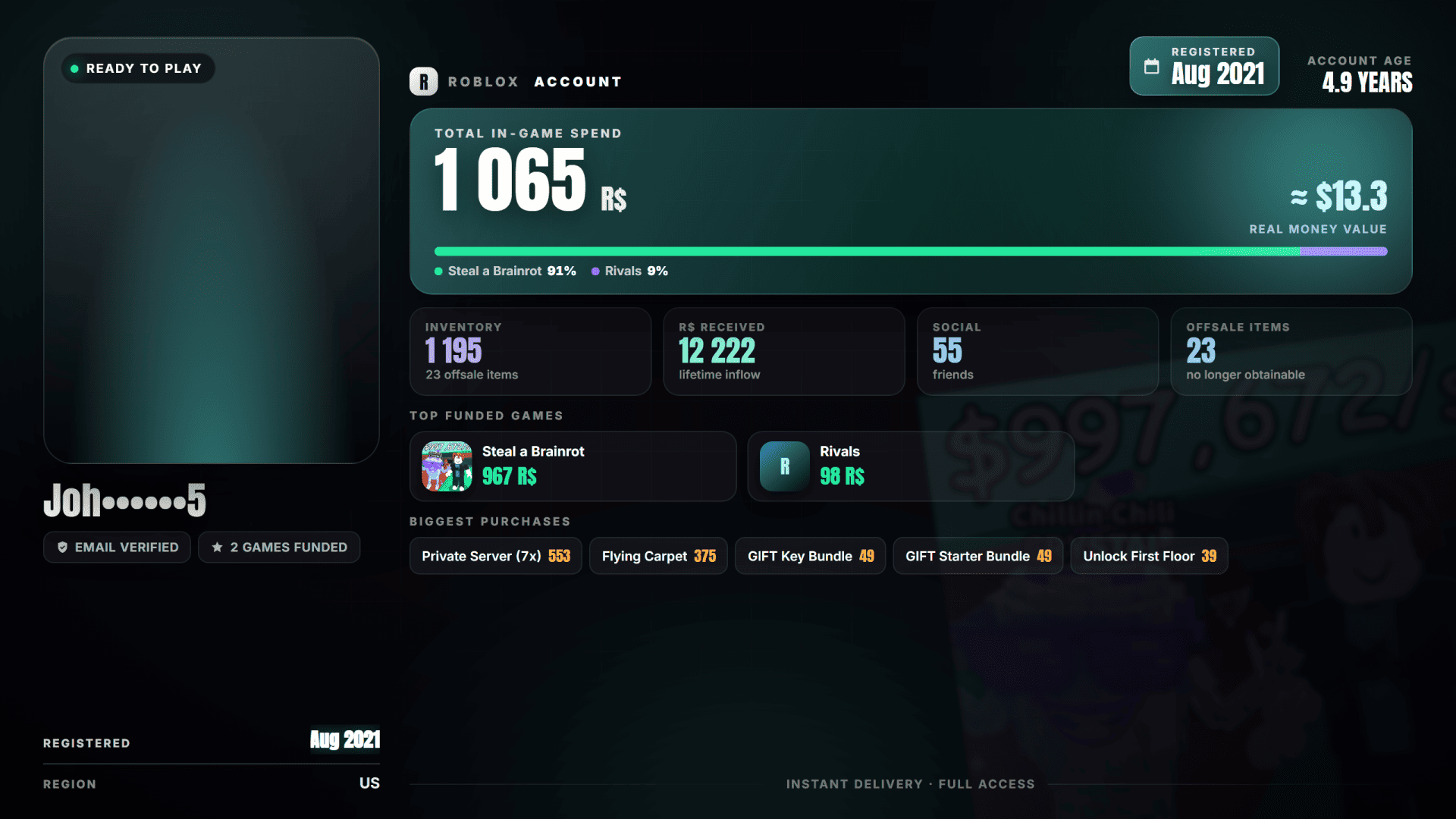Click the 1 065 R$ total spend value

[x=531, y=180]
